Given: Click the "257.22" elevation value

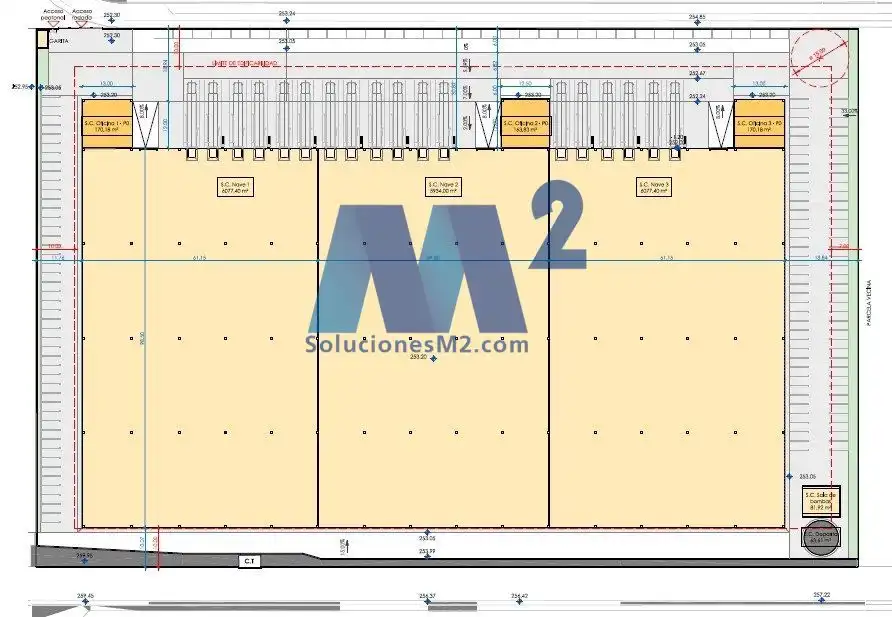Looking at the screenshot, I should click(821, 595).
